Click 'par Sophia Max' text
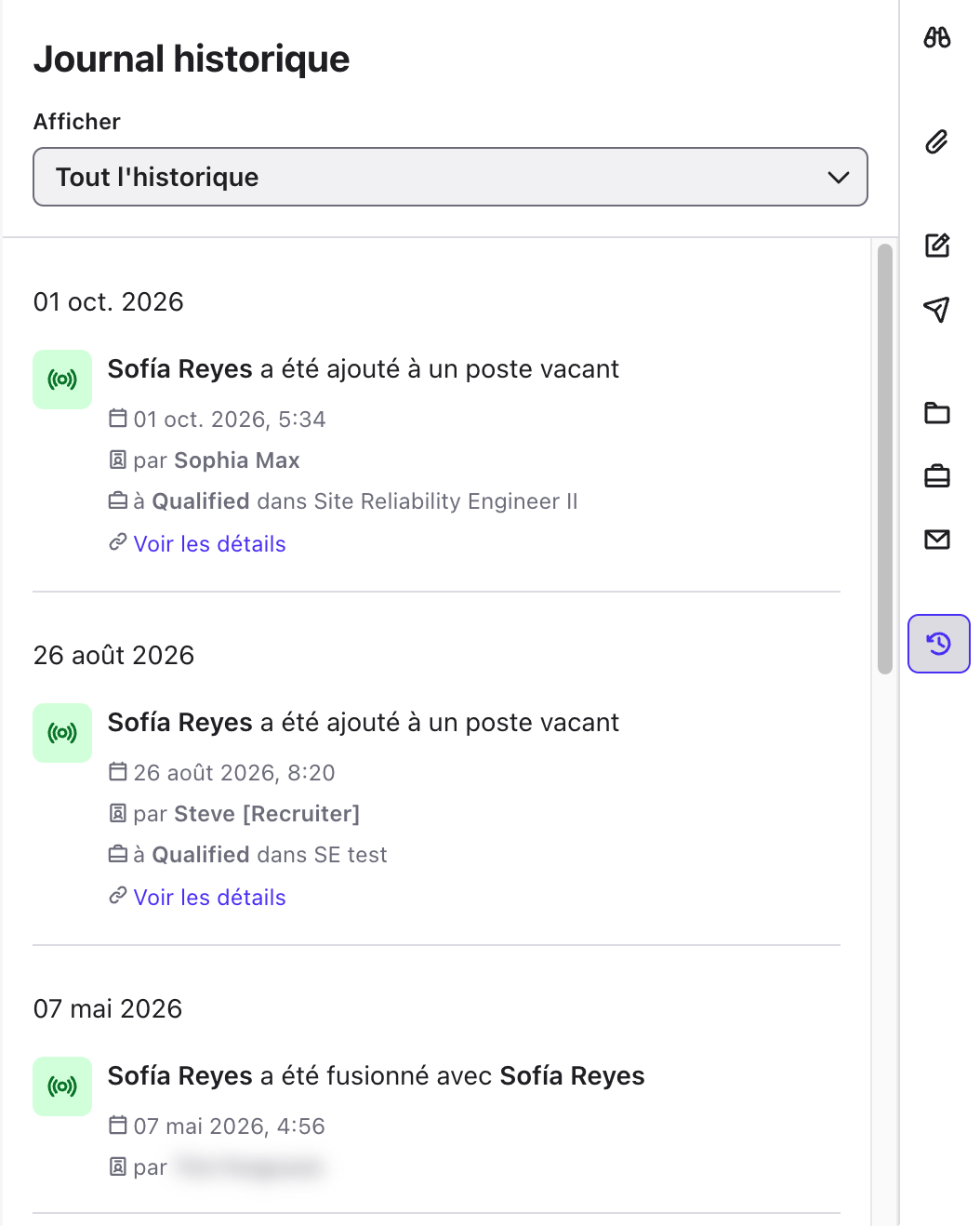Screen dimensions: 980x1226 point(216,461)
